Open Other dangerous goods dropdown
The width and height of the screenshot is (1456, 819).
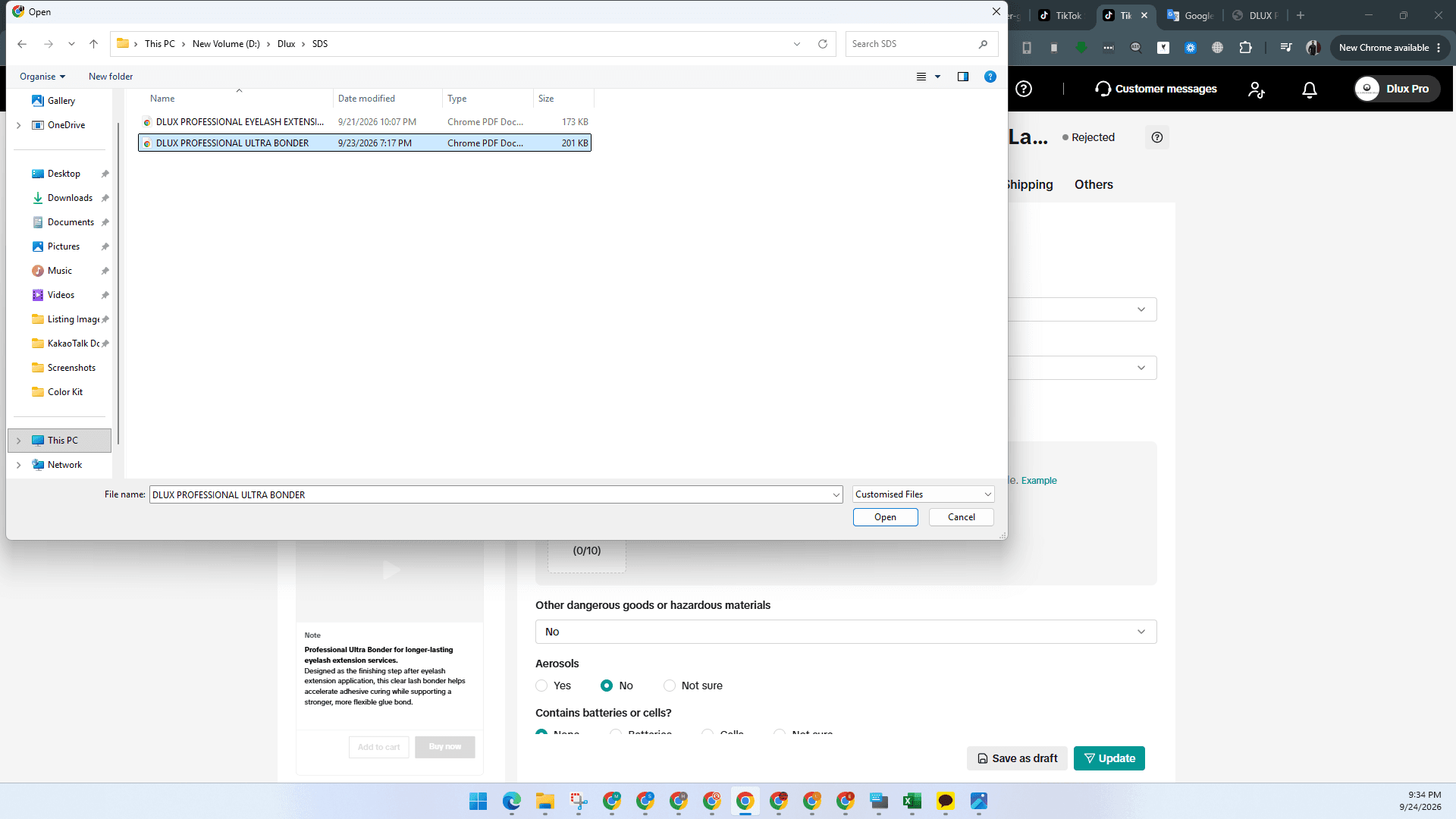click(x=846, y=632)
